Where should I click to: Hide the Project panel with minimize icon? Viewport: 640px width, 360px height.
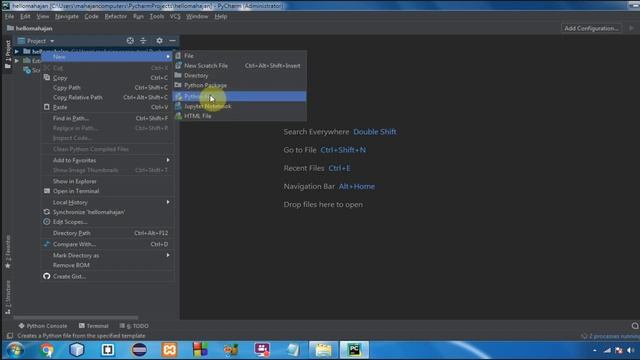pos(173,40)
